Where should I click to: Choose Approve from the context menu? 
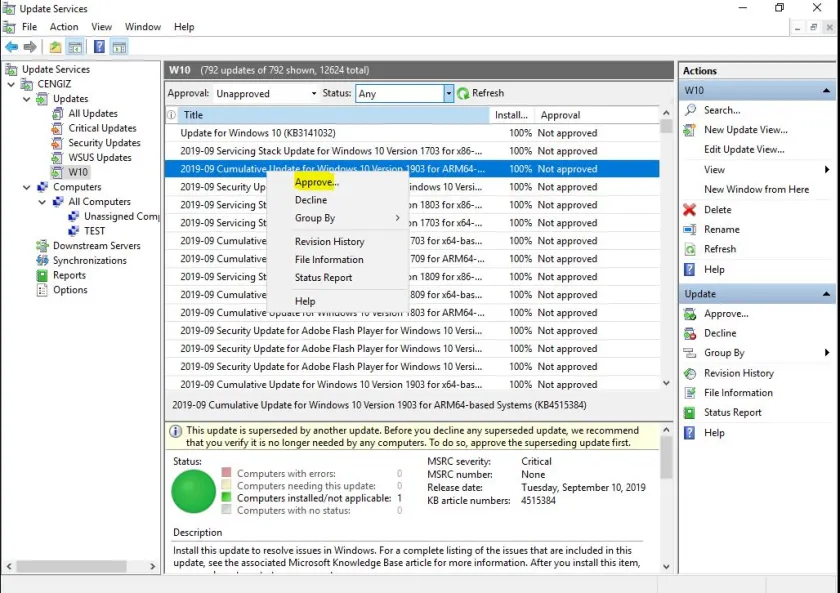(316, 182)
